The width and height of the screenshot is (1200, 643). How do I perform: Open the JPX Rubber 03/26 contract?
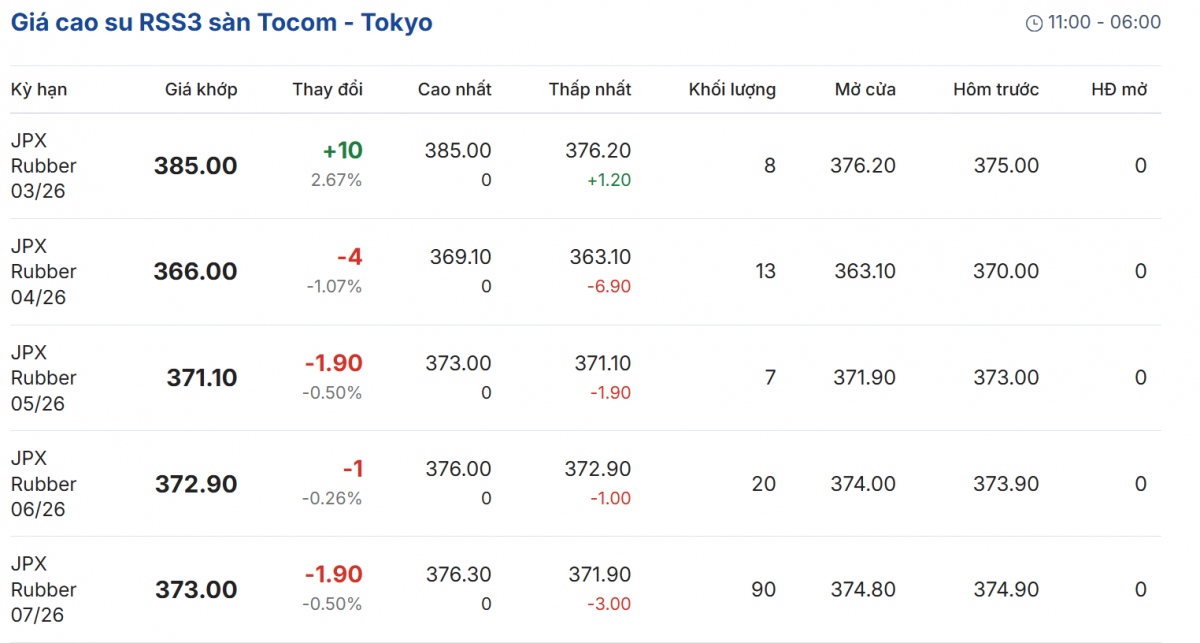[x=43, y=166]
